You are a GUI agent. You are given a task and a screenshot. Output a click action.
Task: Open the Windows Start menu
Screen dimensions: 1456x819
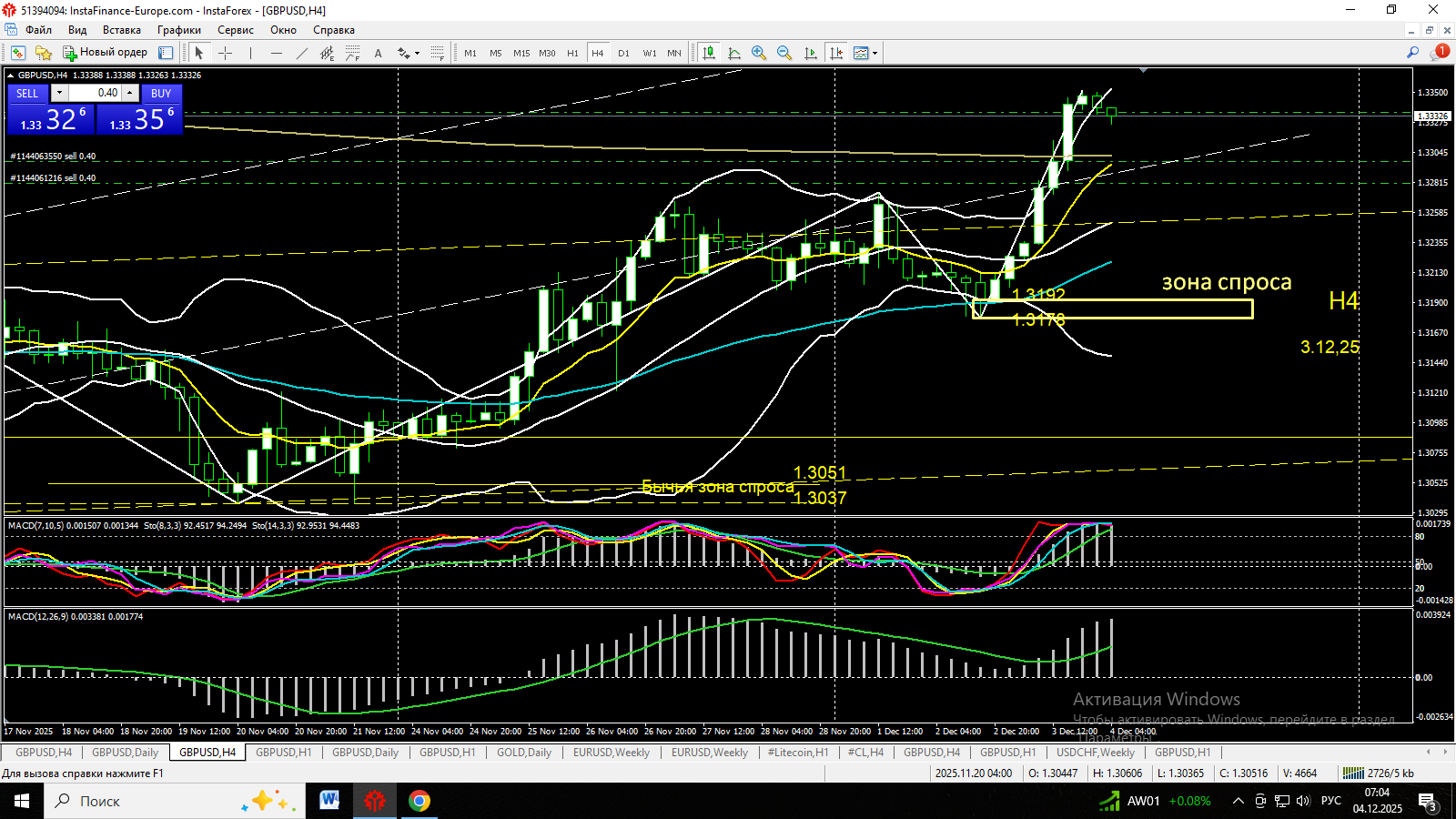pyautogui.click(x=22, y=801)
